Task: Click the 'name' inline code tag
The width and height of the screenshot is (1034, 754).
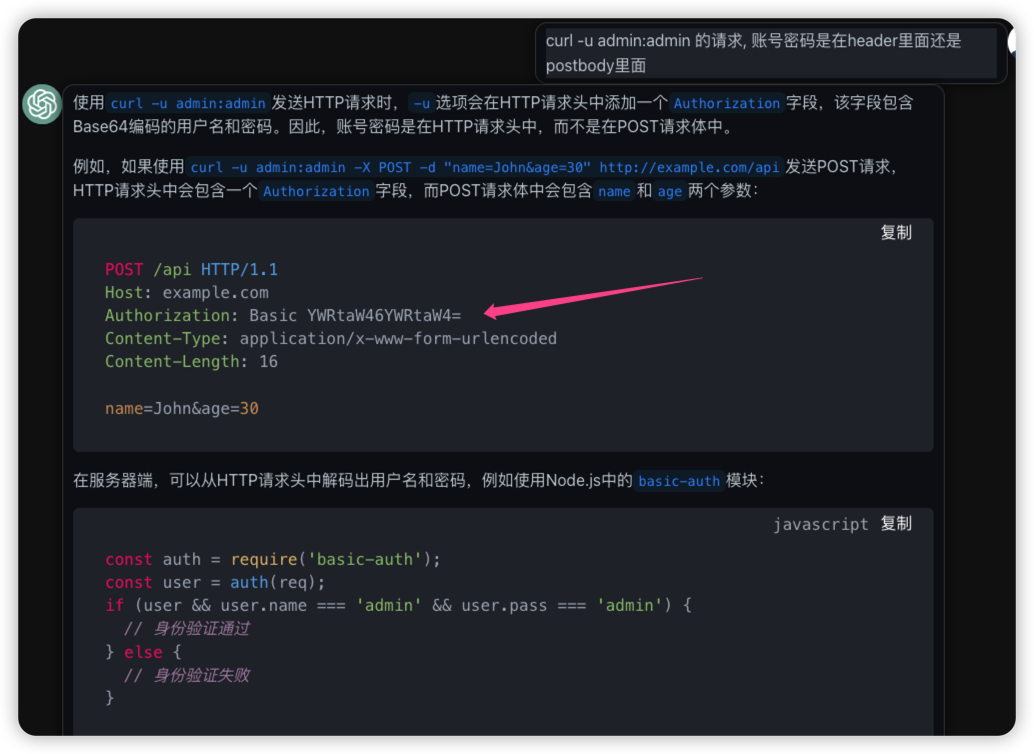Action: click(614, 191)
